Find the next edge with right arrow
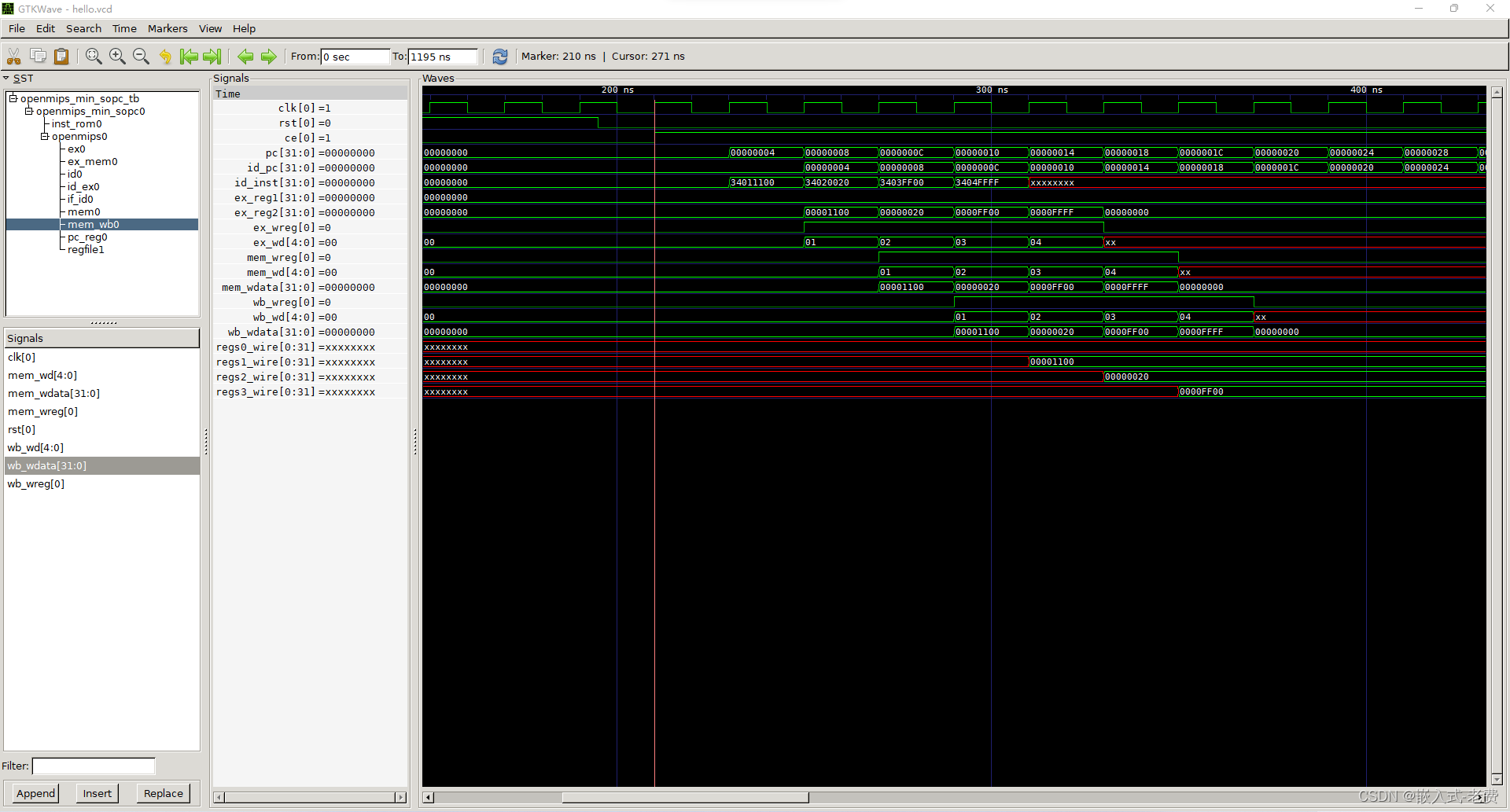1510x812 pixels. 269,56
